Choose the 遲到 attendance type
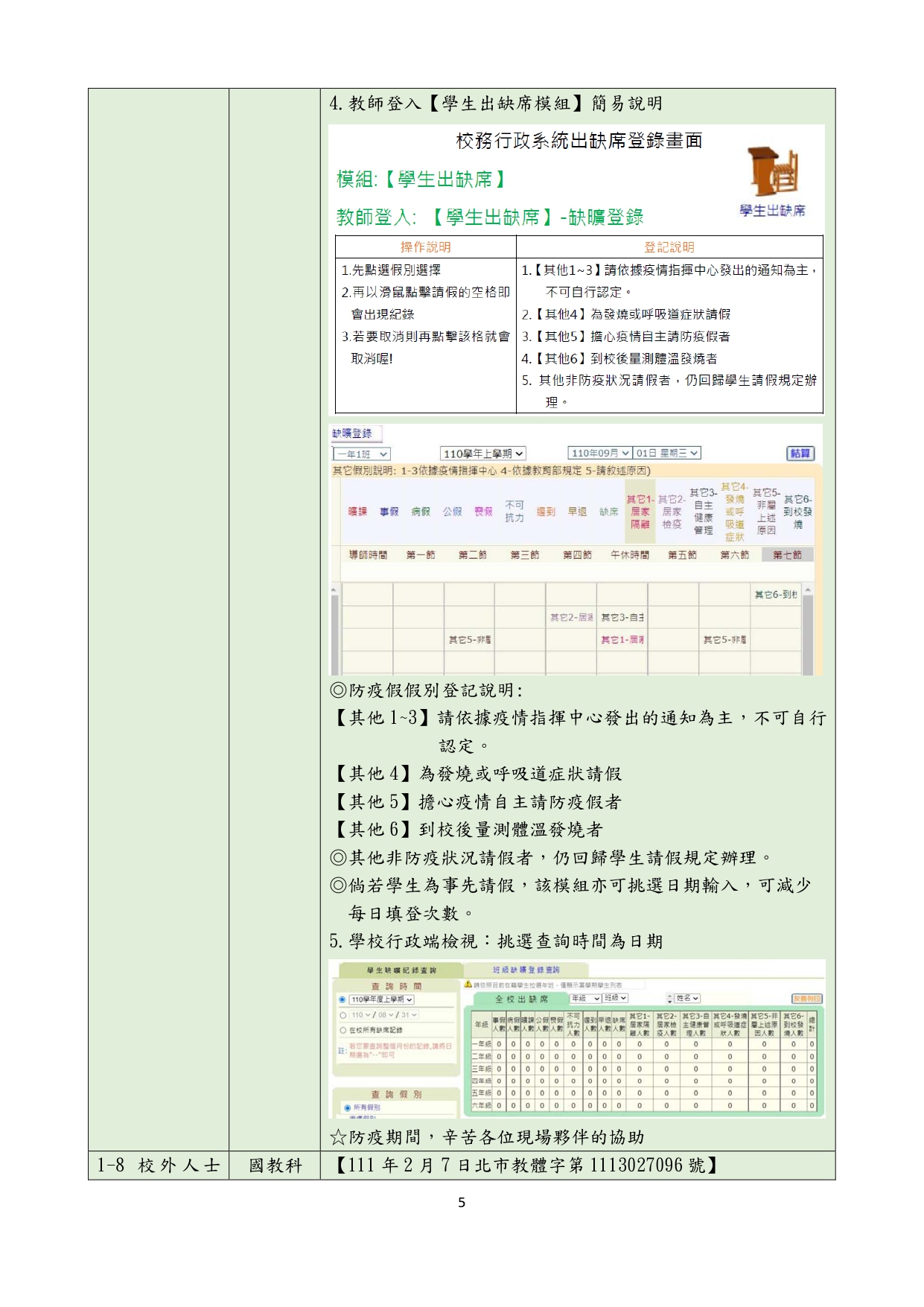Image resolution: width=924 pixels, height=1307 pixels. point(546,512)
